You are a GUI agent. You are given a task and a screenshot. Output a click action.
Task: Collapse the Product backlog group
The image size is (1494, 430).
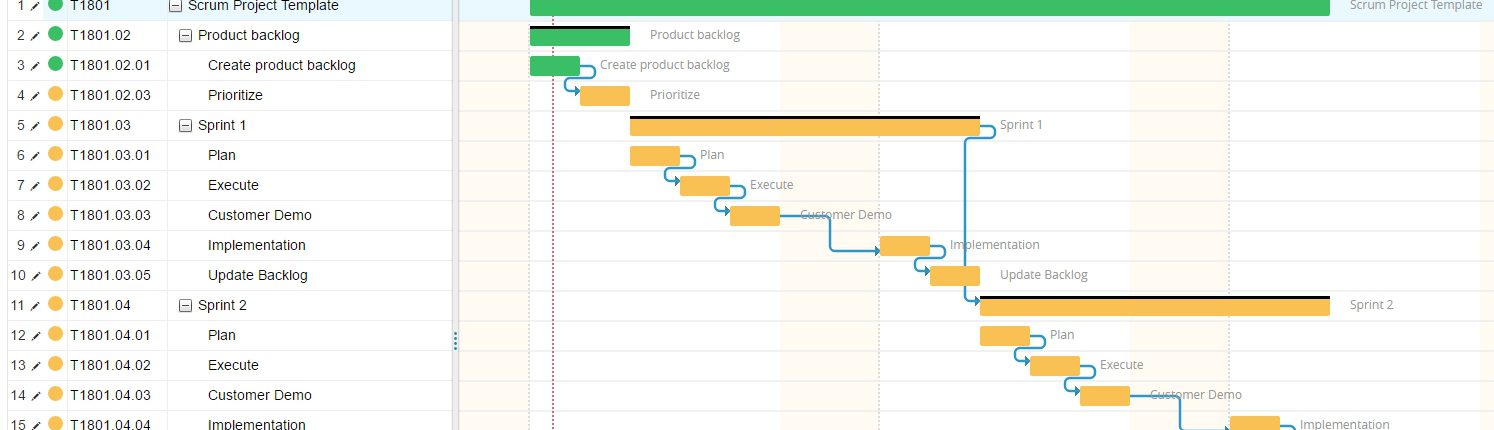(185, 36)
